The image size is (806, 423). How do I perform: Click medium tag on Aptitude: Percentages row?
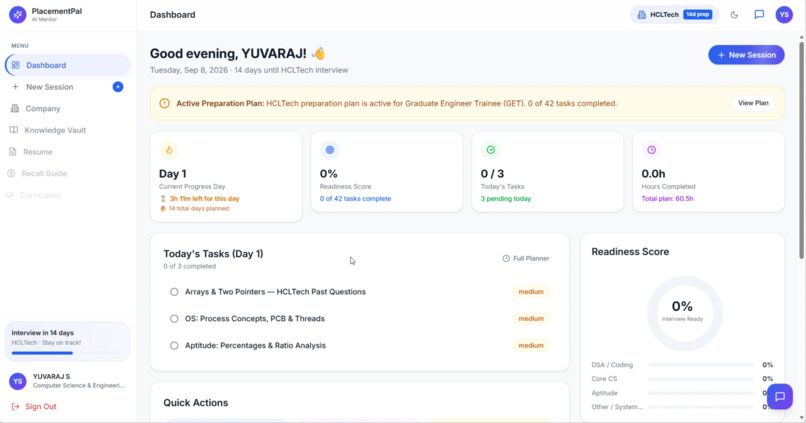pyautogui.click(x=531, y=345)
